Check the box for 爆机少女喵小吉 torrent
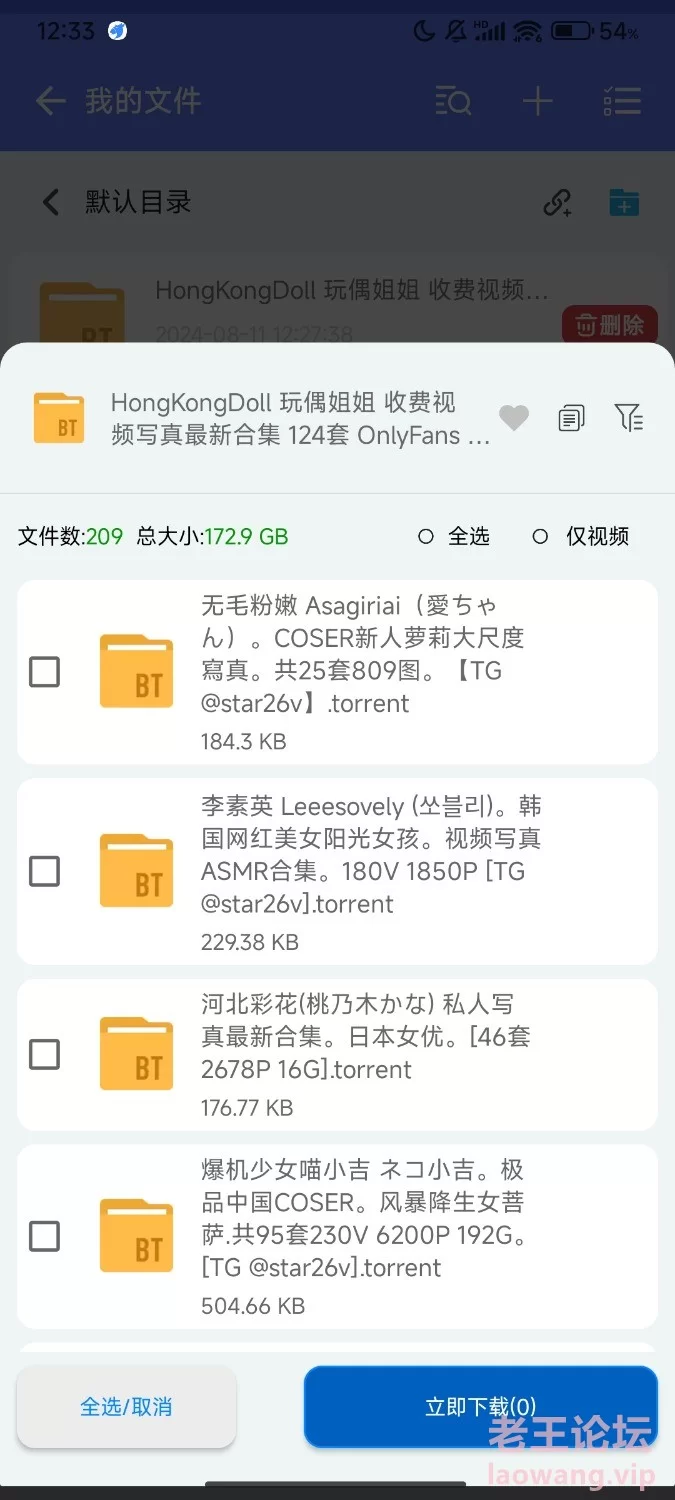 click(44, 1237)
